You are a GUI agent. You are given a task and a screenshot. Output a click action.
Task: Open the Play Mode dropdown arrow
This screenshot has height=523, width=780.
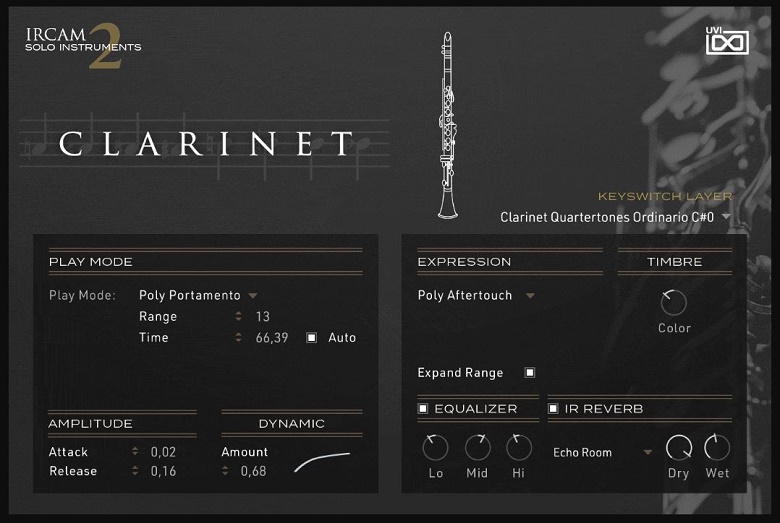[253, 296]
